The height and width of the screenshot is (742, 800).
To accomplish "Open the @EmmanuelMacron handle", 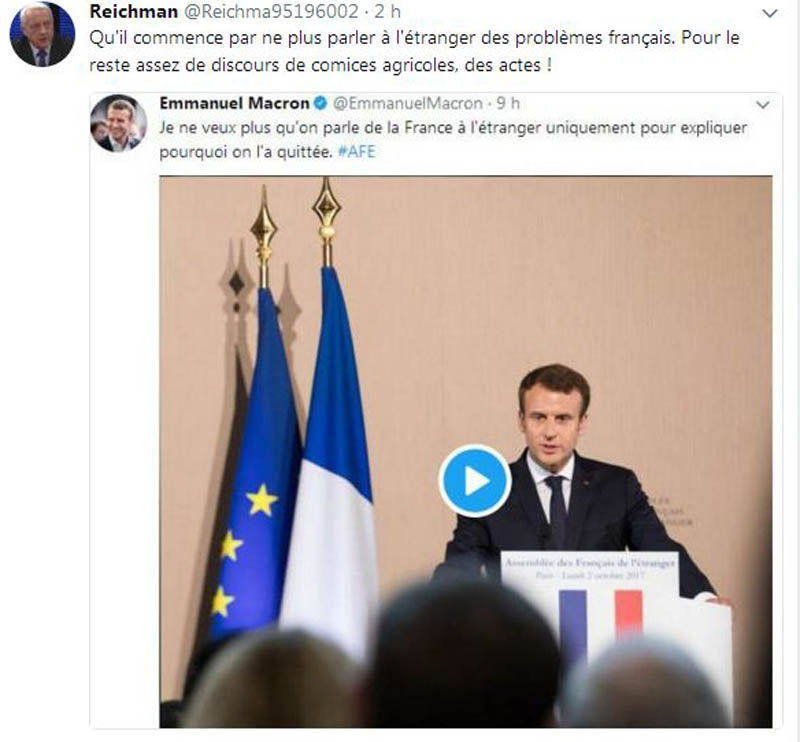I will (x=408, y=104).
